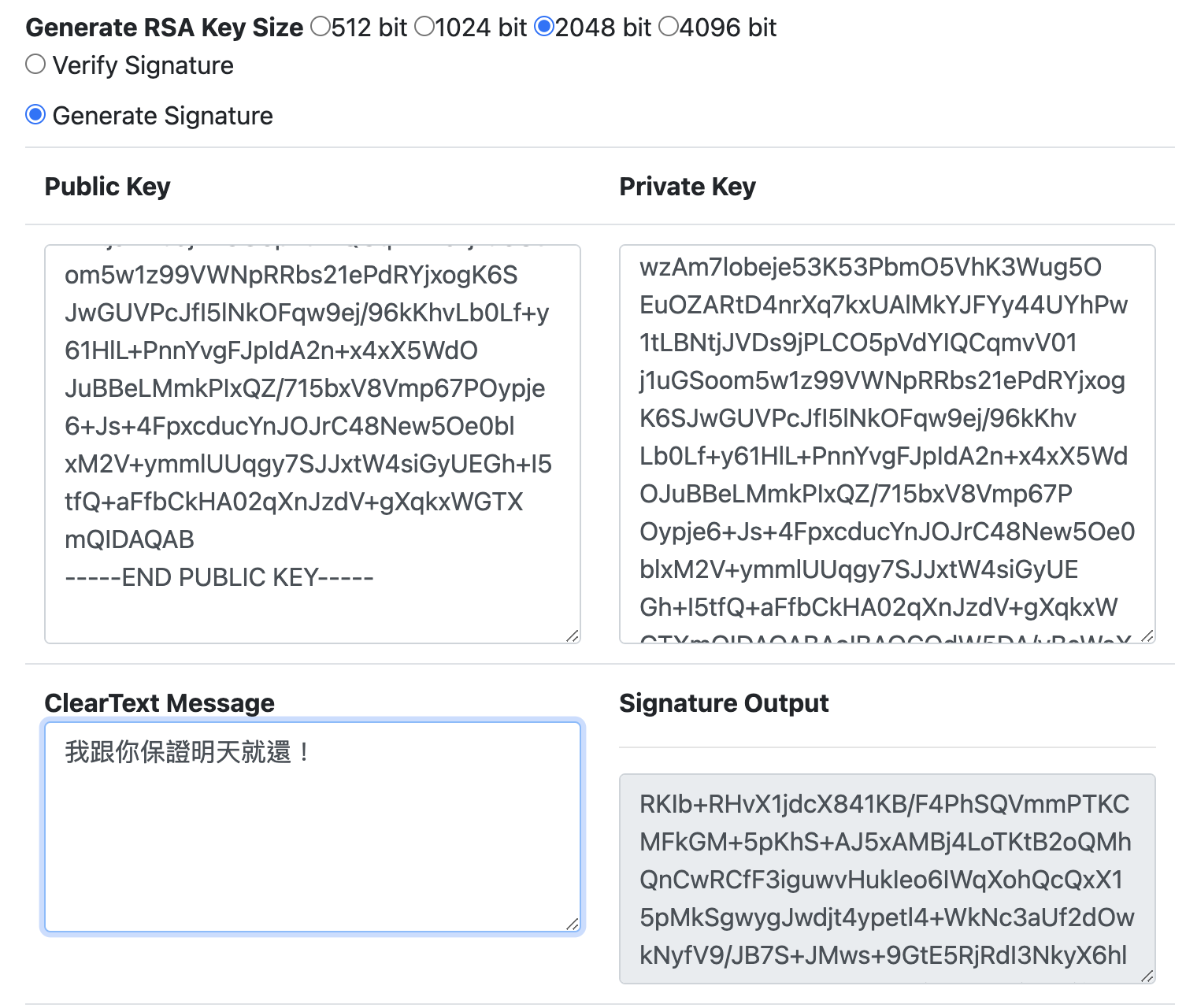Select the 4096 bit key size option
1186x1008 pixels.
pos(669,27)
